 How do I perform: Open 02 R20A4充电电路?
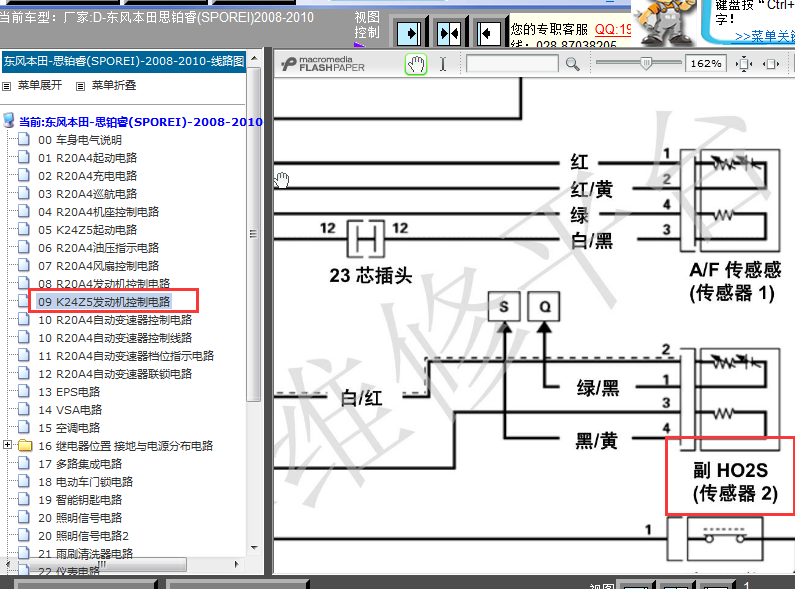coord(87,176)
